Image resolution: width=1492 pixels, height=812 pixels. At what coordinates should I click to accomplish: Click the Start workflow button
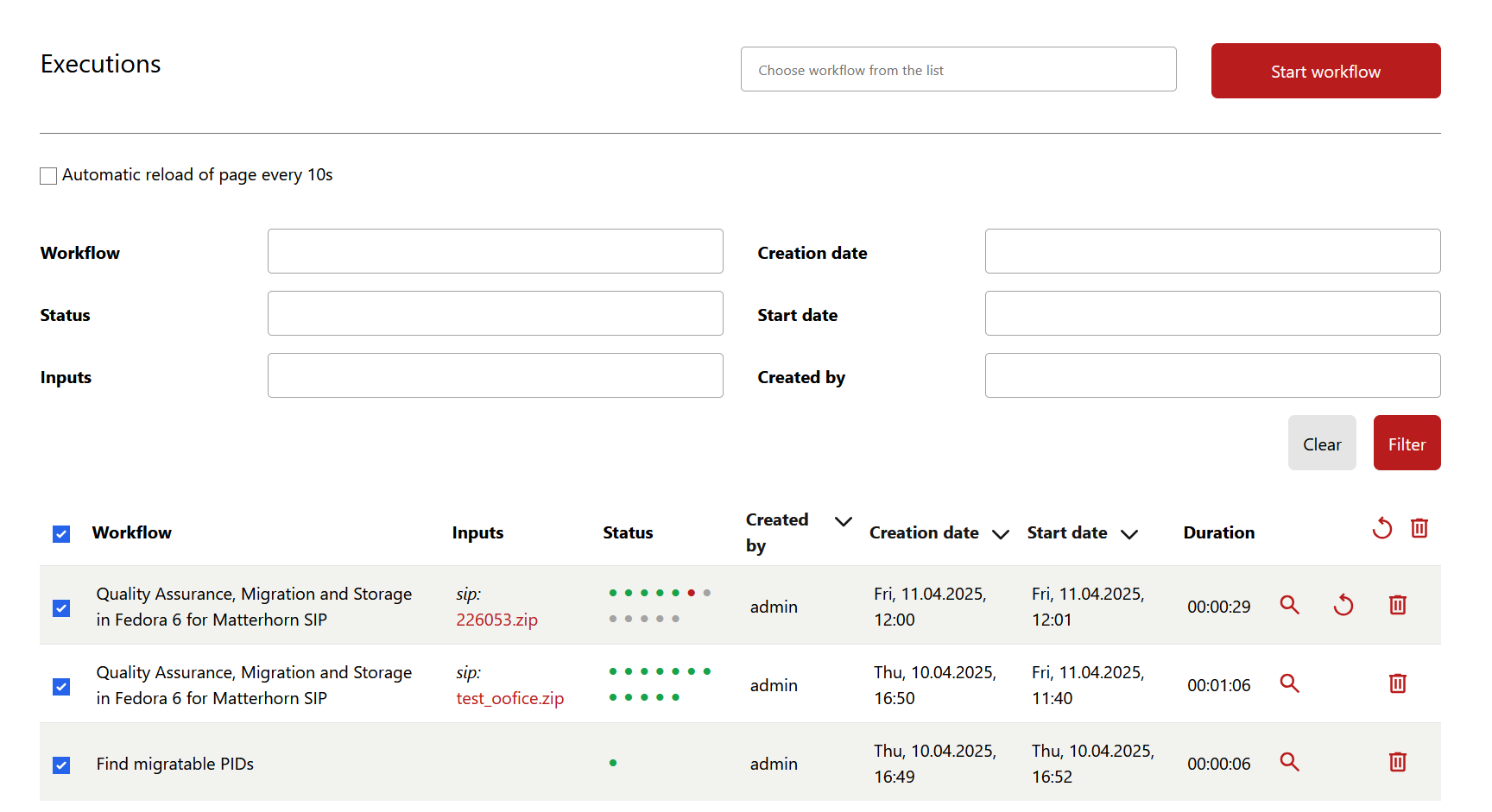(x=1325, y=71)
